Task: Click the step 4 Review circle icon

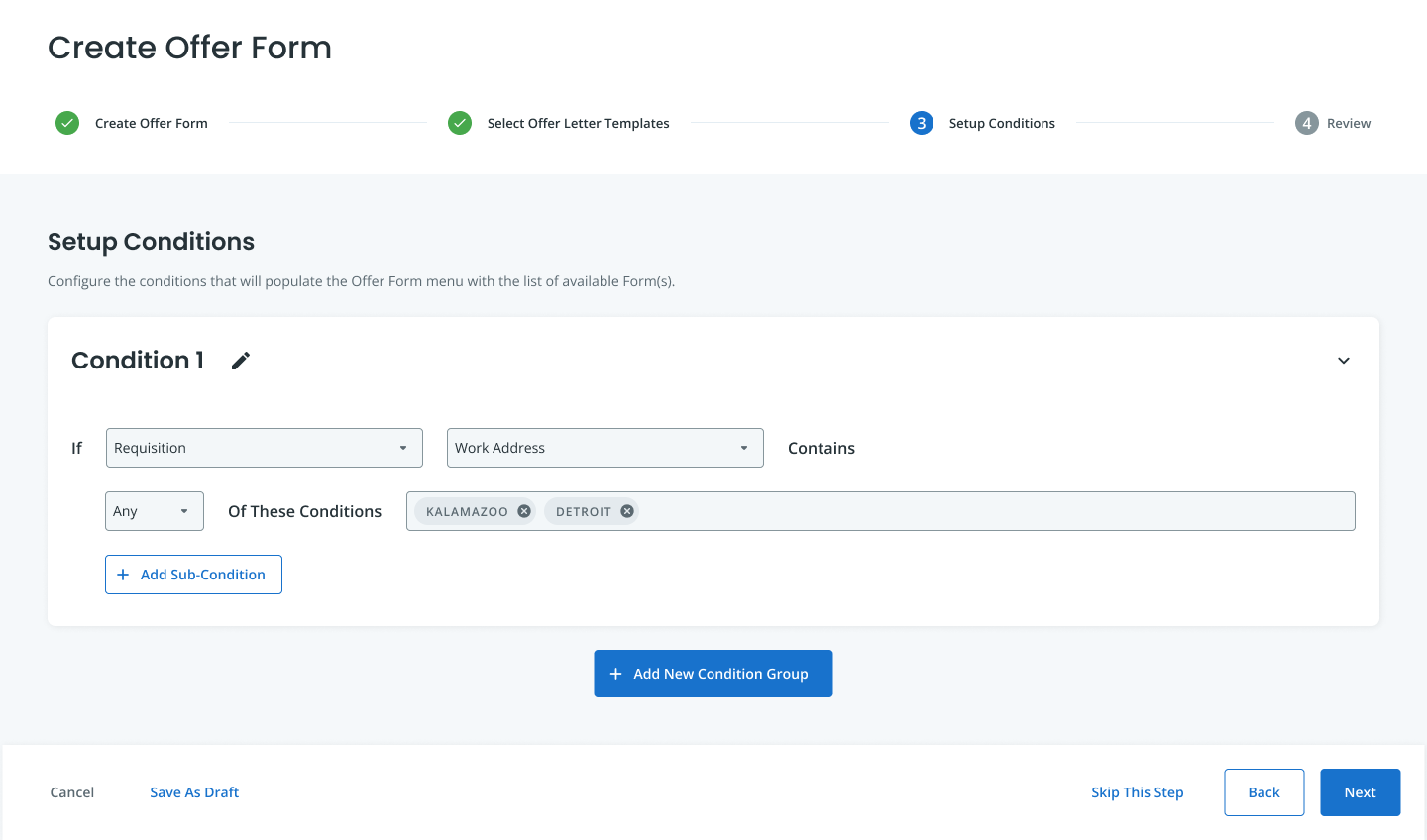Action: 1307,123
